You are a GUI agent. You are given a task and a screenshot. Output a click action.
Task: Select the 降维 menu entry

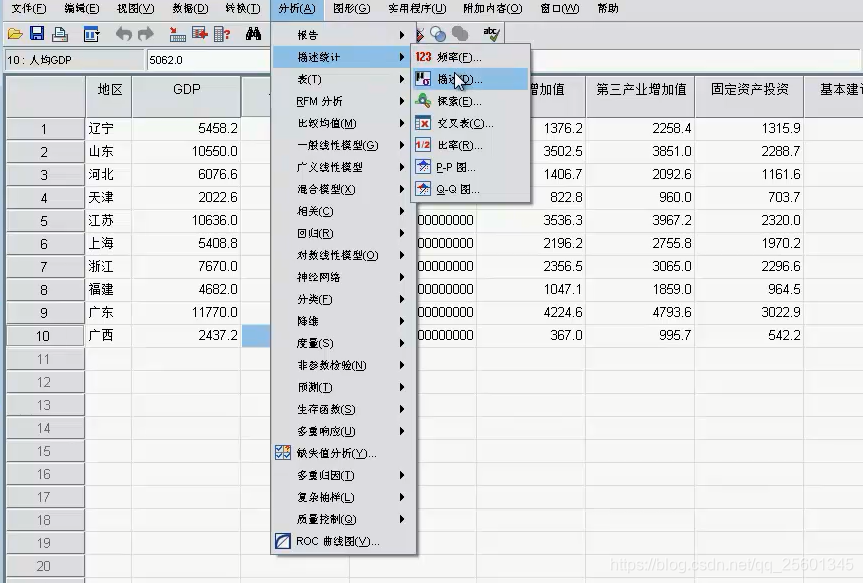click(x=344, y=322)
